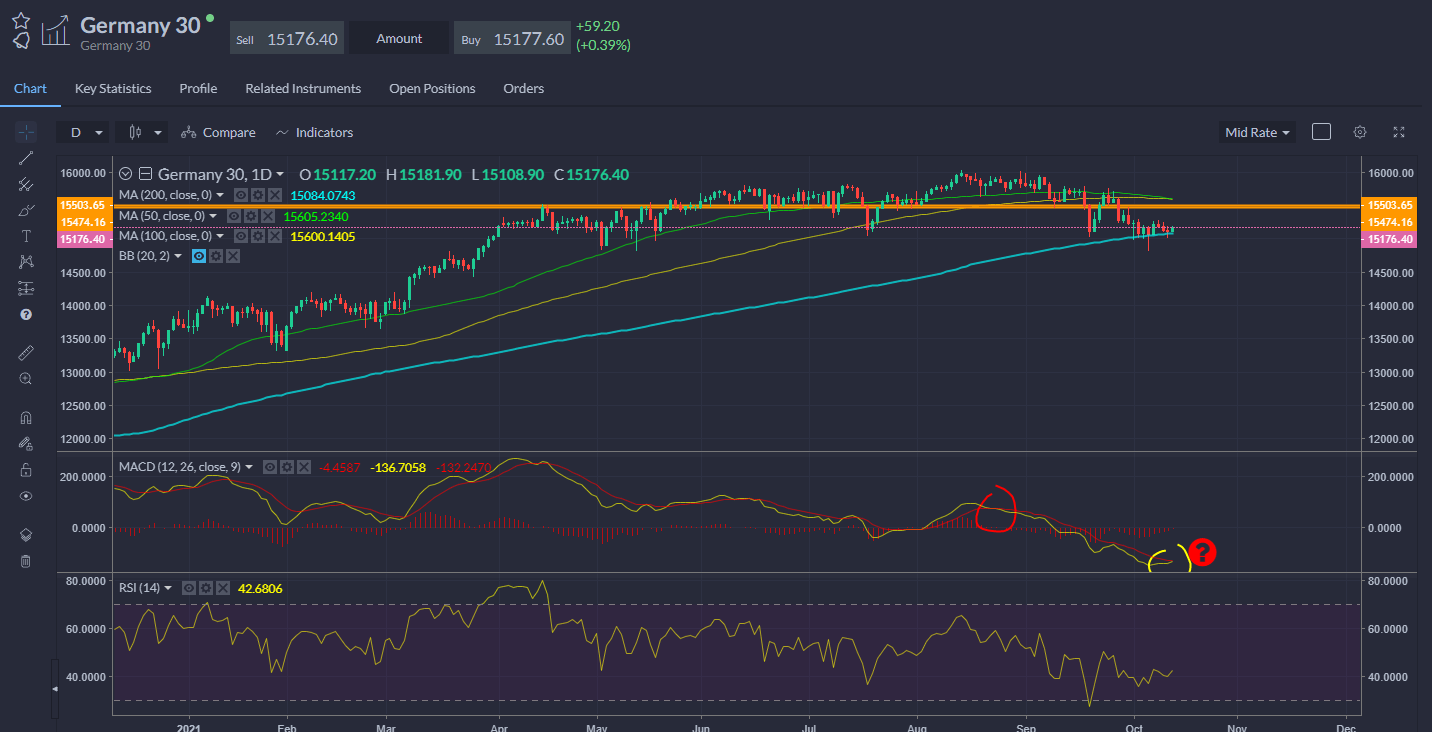The width and height of the screenshot is (1432, 732).
Task: Open chart settings gear icon
Action: (1360, 132)
